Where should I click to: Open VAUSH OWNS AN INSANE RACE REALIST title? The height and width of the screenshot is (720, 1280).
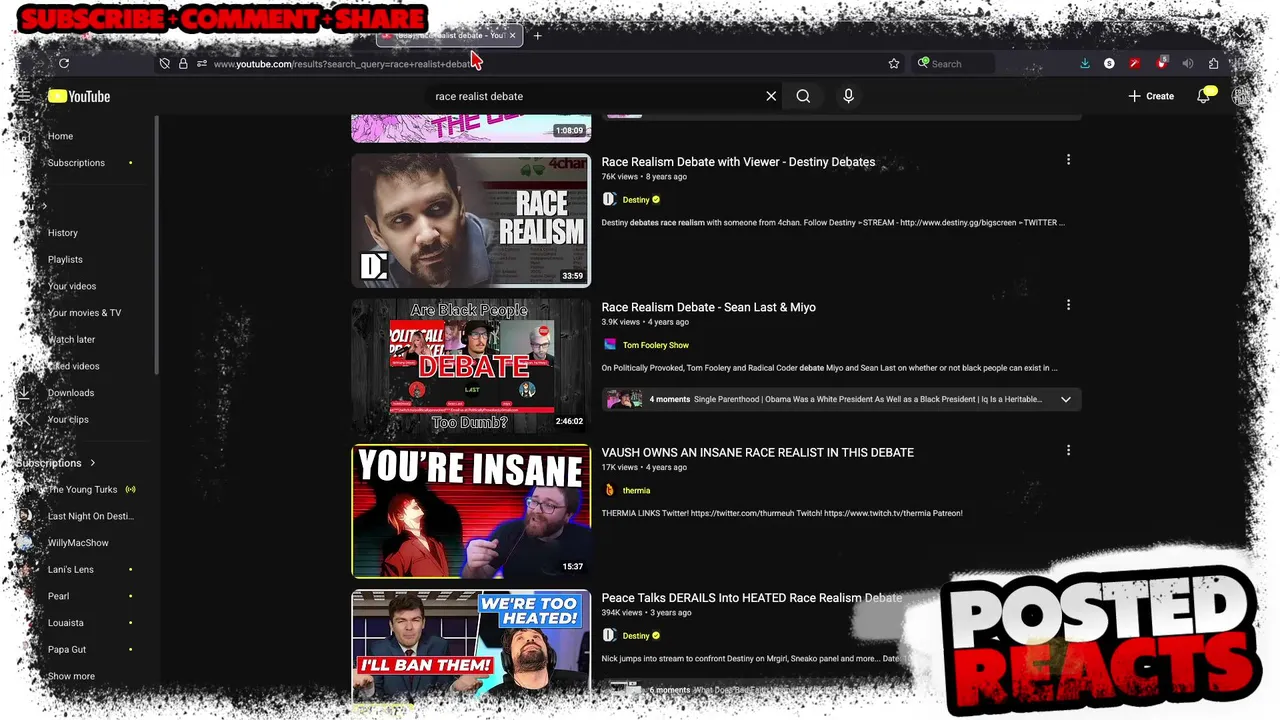[x=757, y=453]
